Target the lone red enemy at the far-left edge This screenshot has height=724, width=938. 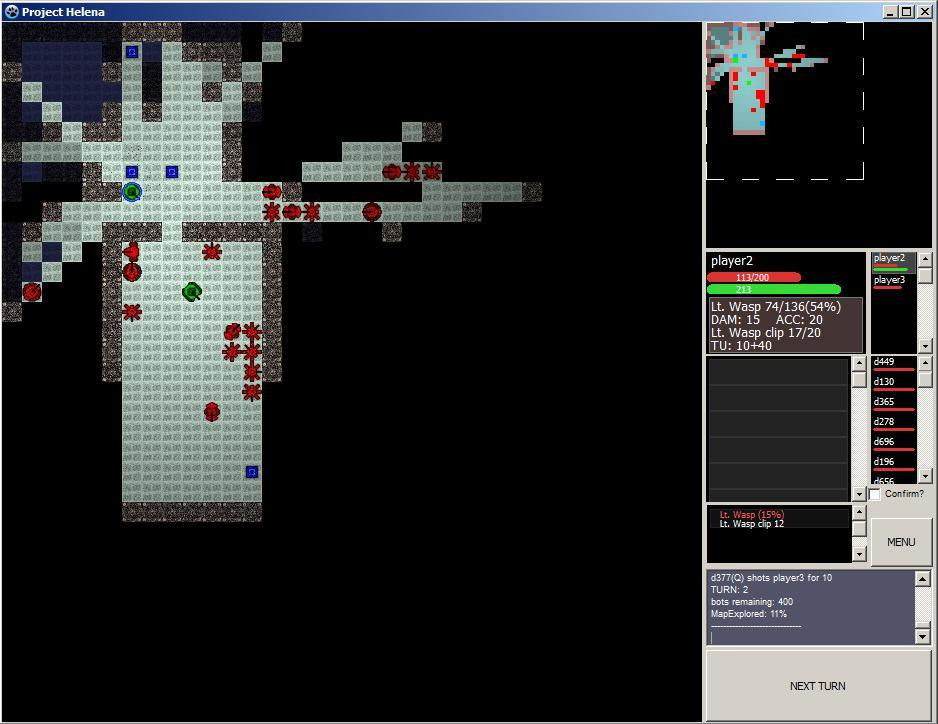pyautogui.click(x=32, y=292)
